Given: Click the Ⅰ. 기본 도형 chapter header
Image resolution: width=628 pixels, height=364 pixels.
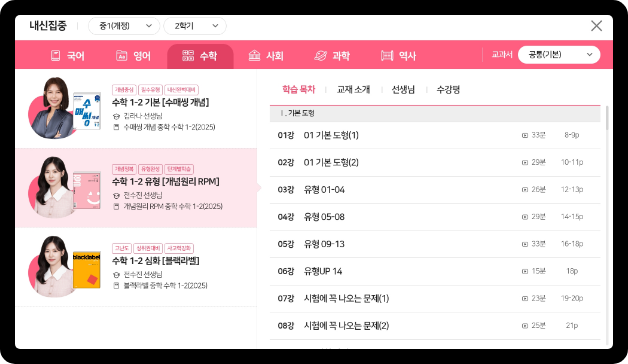Looking at the screenshot, I should pos(435,113).
